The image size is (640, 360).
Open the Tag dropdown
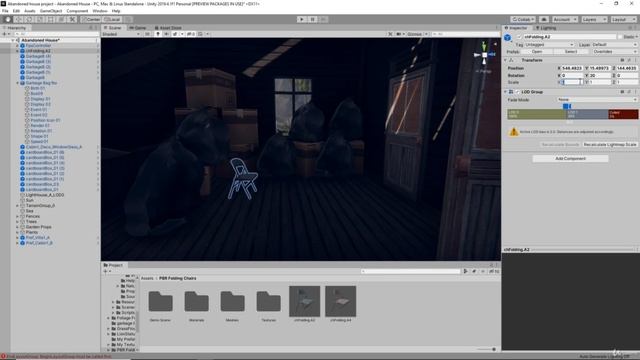tap(549, 44)
